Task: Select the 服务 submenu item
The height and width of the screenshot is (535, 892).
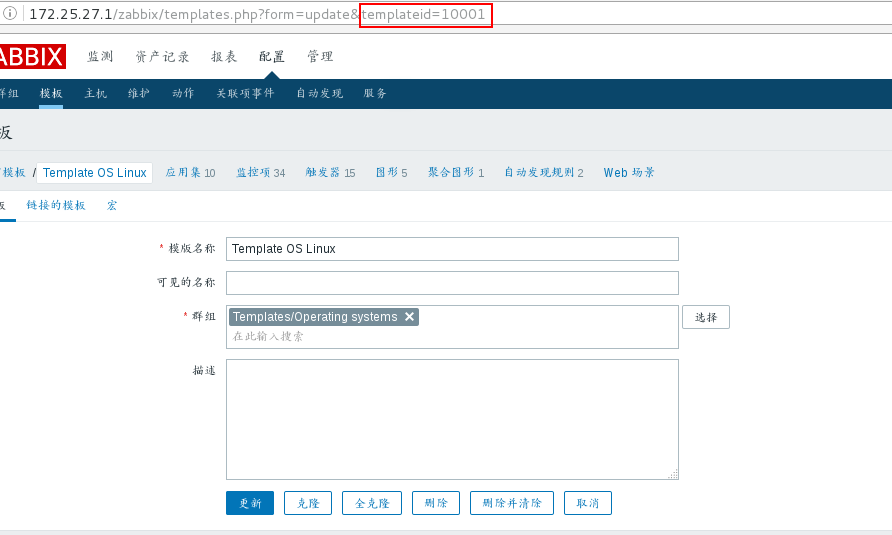Action: pos(375,93)
